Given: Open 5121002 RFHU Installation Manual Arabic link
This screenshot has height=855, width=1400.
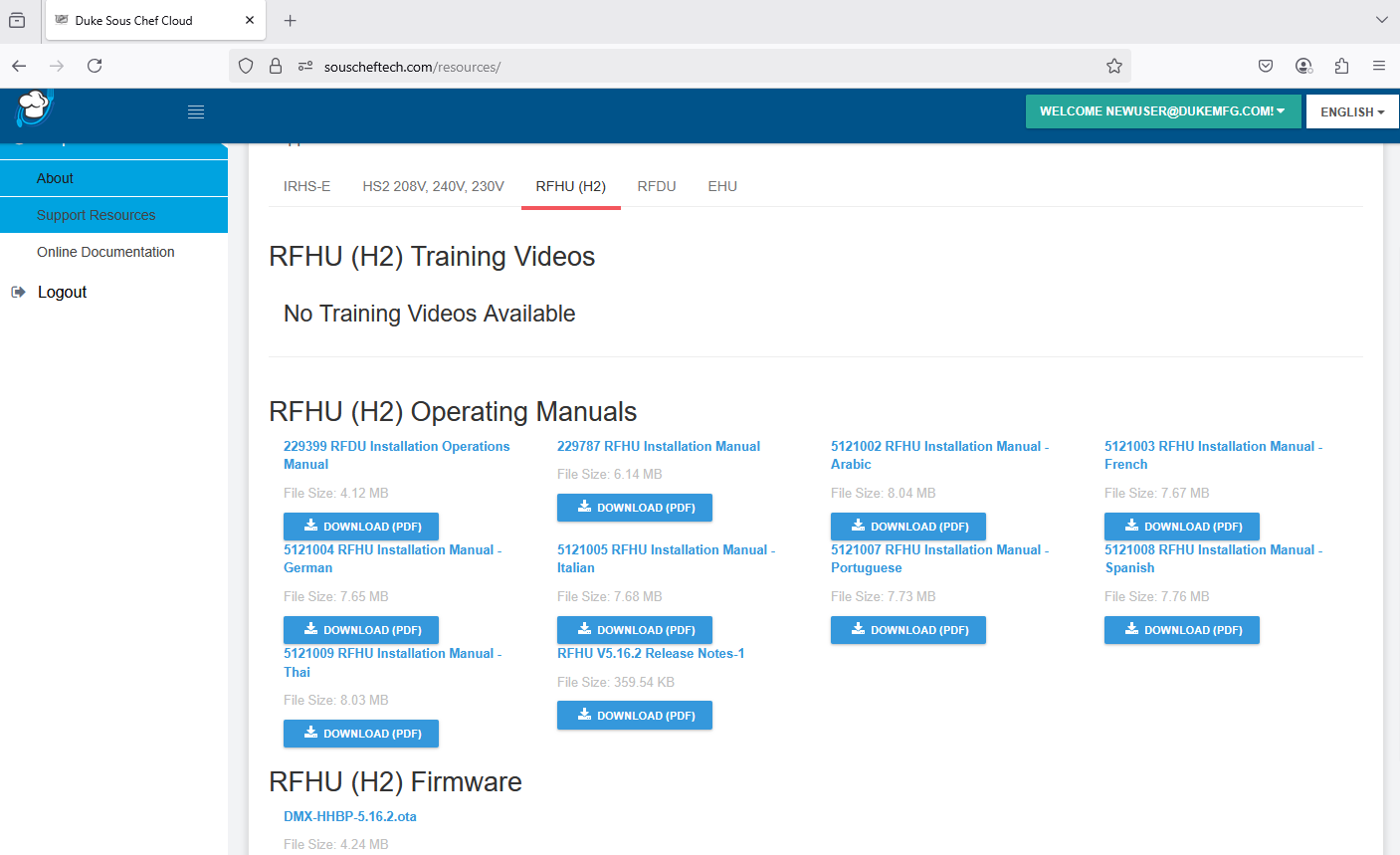Looking at the screenshot, I should 939,455.
